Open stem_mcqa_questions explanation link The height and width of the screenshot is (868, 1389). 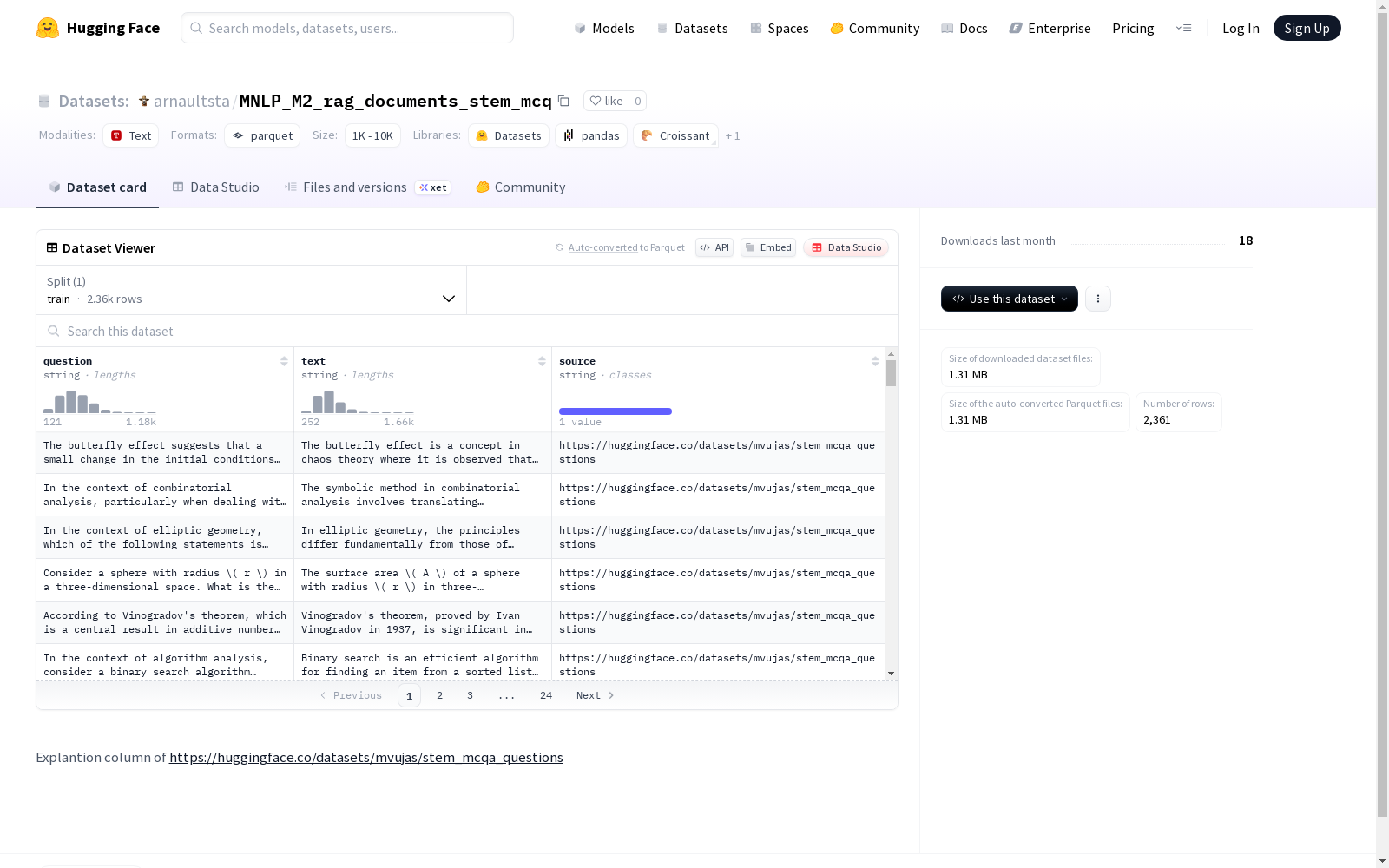pyautogui.click(x=366, y=757)
